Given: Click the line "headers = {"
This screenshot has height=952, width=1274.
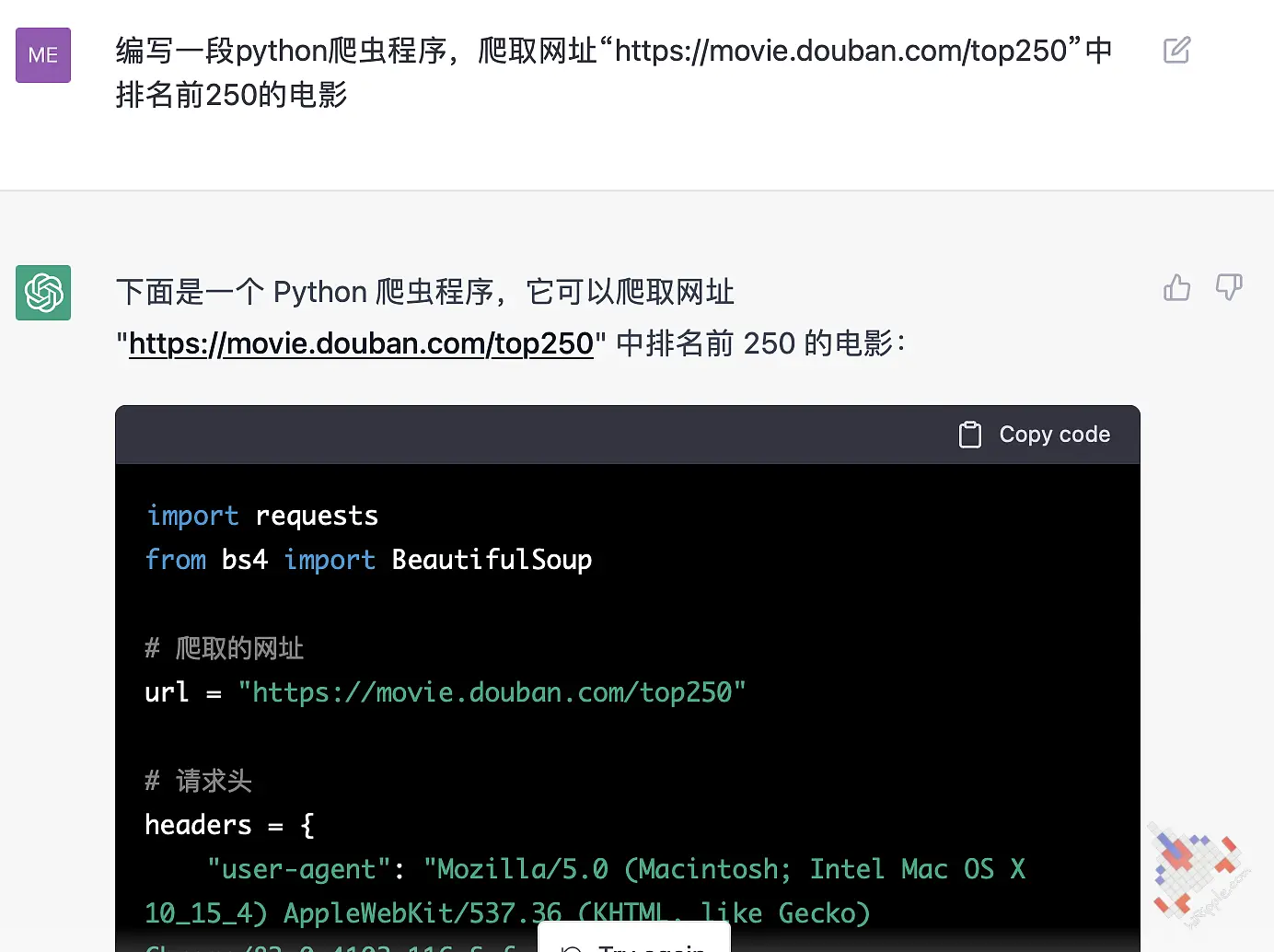Looking at the screenshot, I should 230,825.
